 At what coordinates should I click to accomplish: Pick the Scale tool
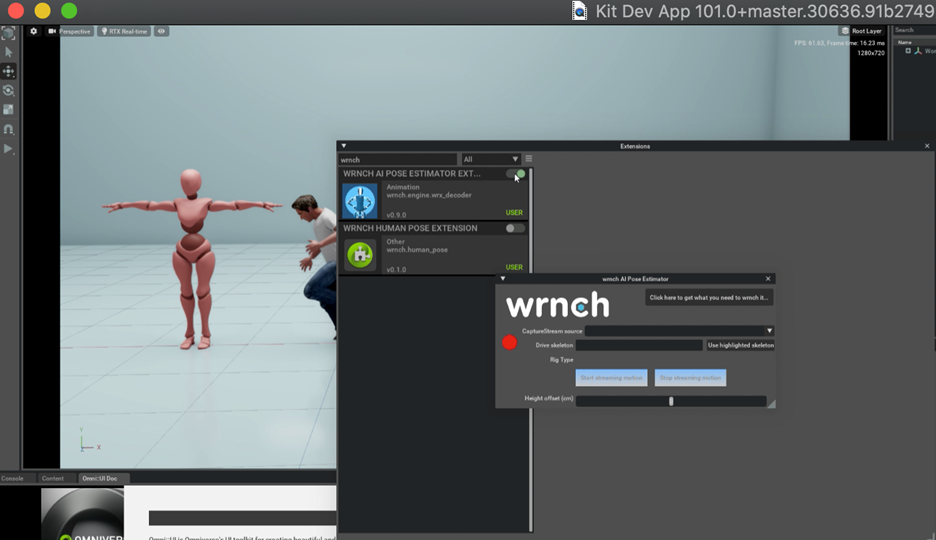coord(8,110)
